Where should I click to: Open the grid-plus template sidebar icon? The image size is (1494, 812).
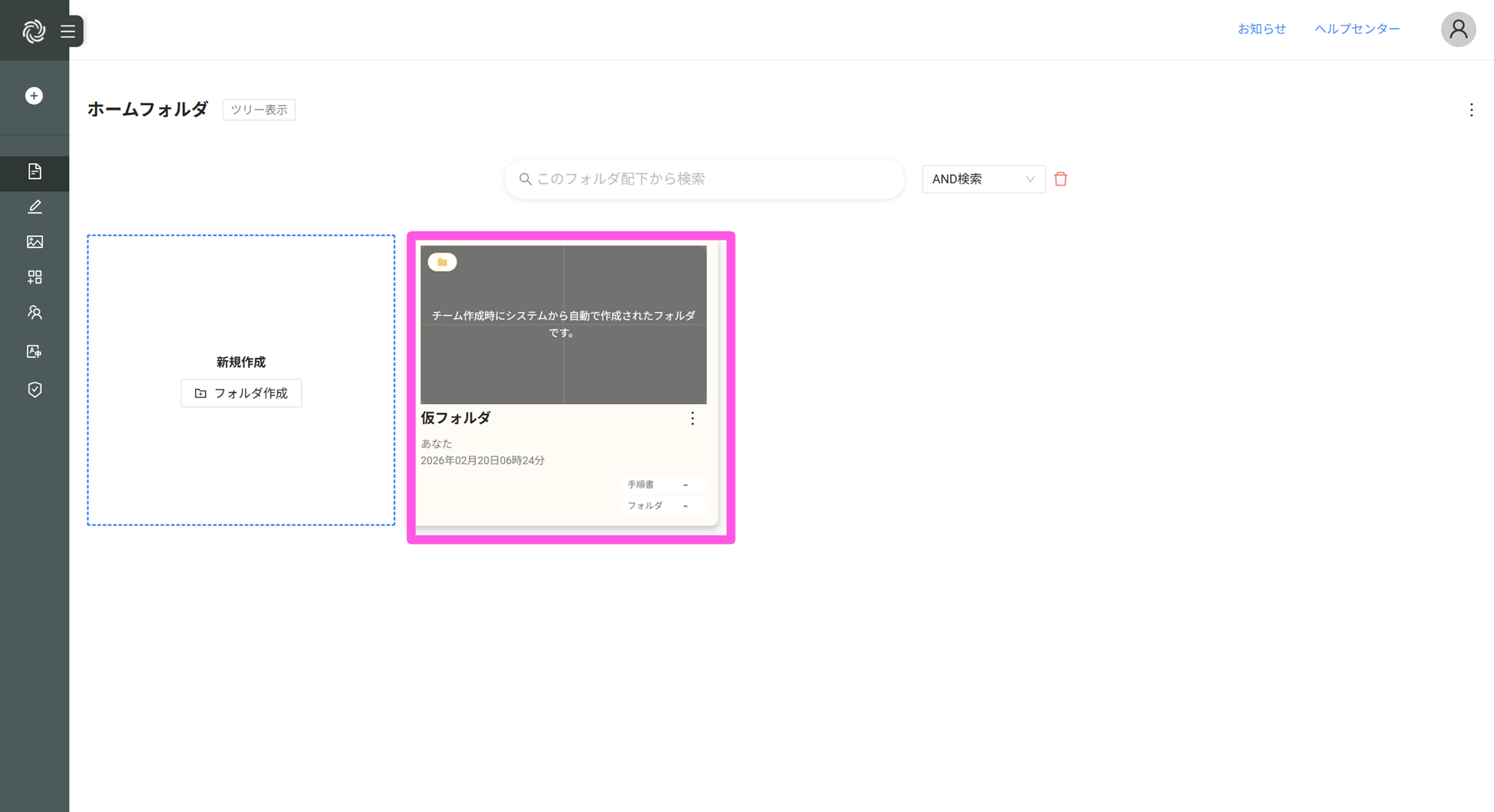coord(34,277)
